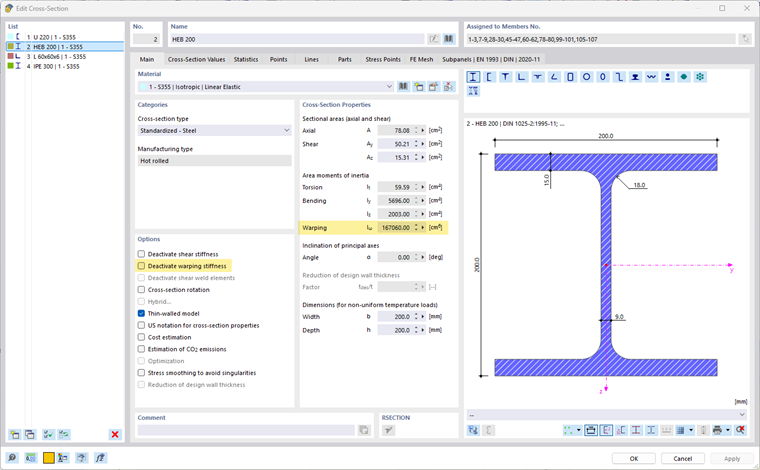Select IPE 300 in the cross-section list

point(50,67)
